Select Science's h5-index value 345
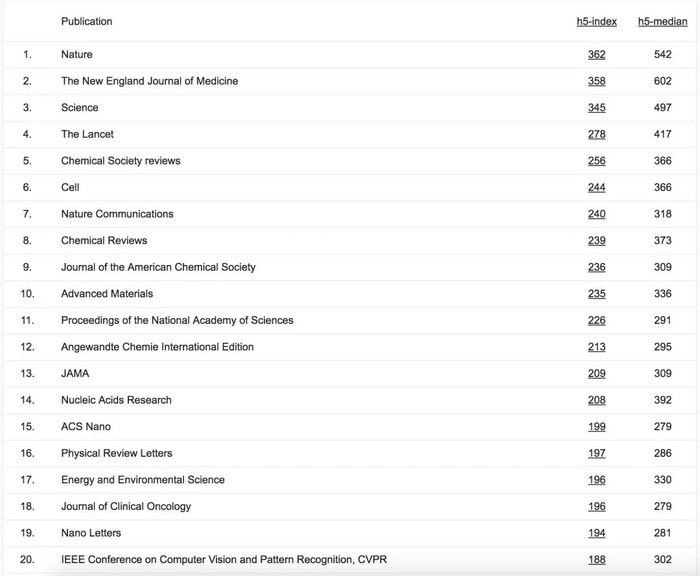700x576 pixels. pyautogui.click(x=596, y=108)
